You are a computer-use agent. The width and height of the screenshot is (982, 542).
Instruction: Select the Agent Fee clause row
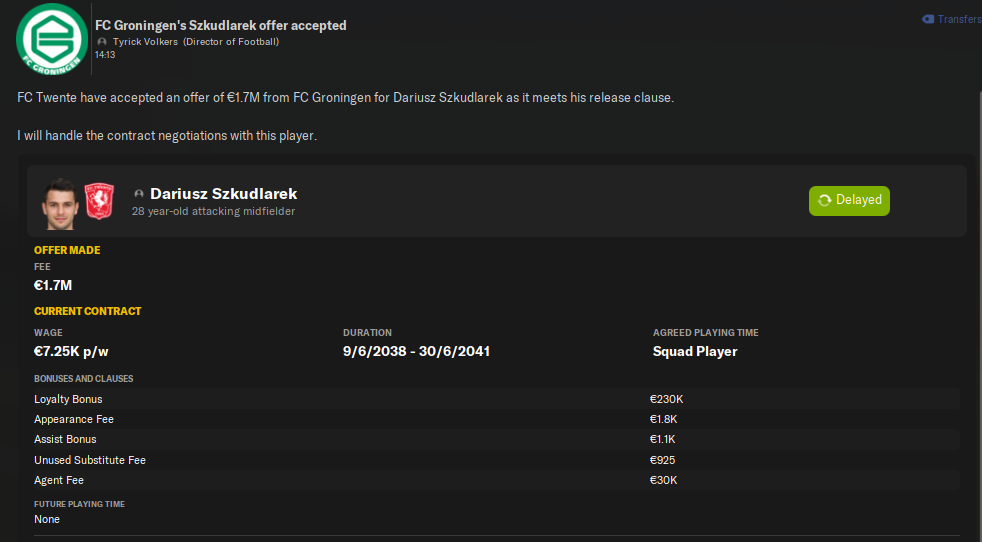(x=496, y=480)
